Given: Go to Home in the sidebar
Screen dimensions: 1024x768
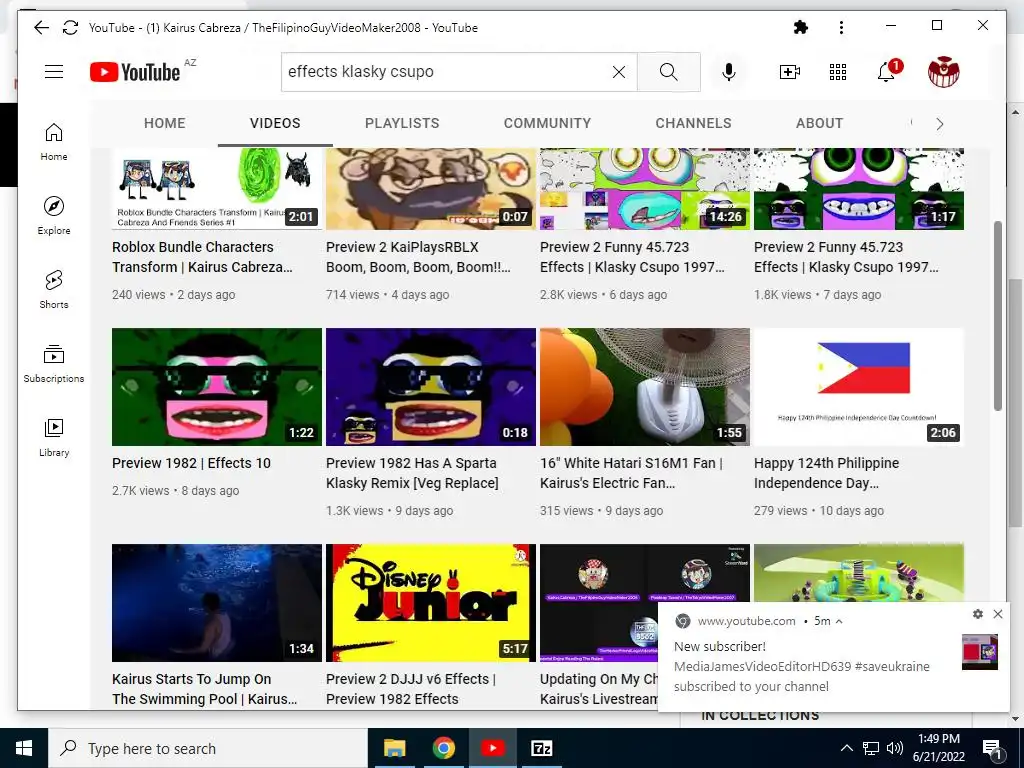Looking at the screenshot, I should [x=54, y=142].
